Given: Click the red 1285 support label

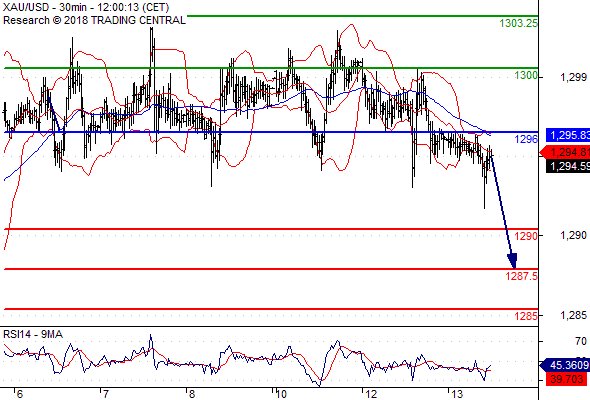Looking at the screenshot, I should click(x=526, y=316).
